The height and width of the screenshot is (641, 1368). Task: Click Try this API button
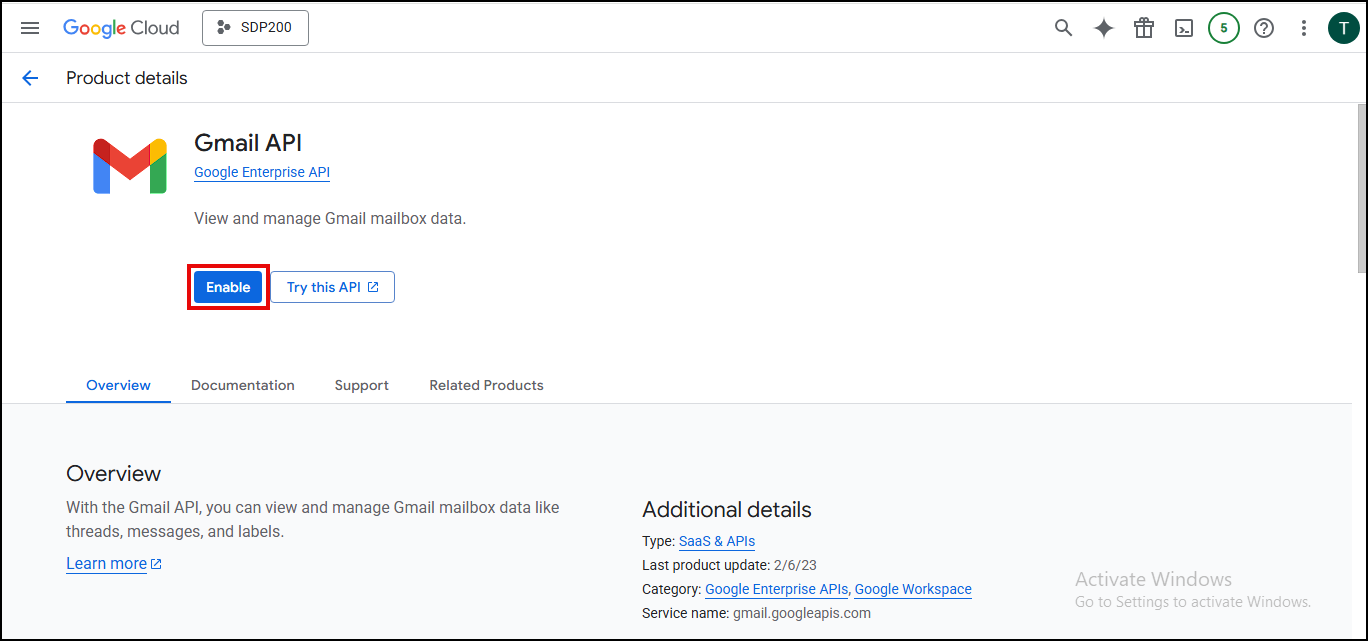[x=332, y=287]
